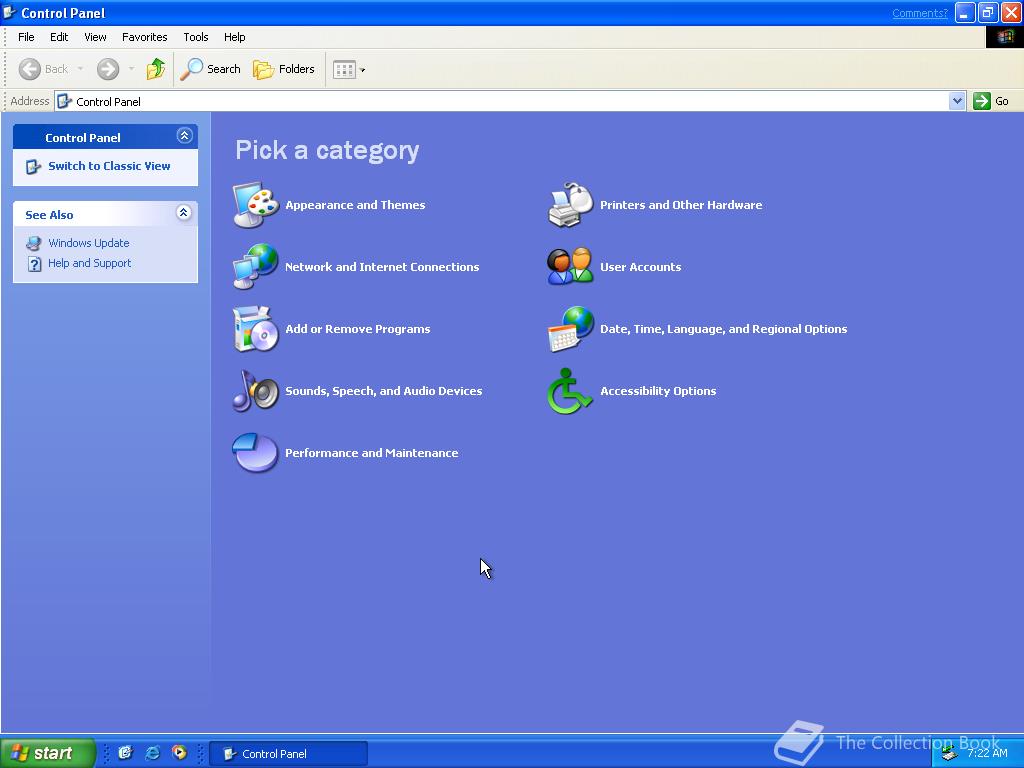Click the Date, Time, Language calendar icon
The width and height of the screenshot is (1024, 768).
pyautogui.click(x=570, y=328)
